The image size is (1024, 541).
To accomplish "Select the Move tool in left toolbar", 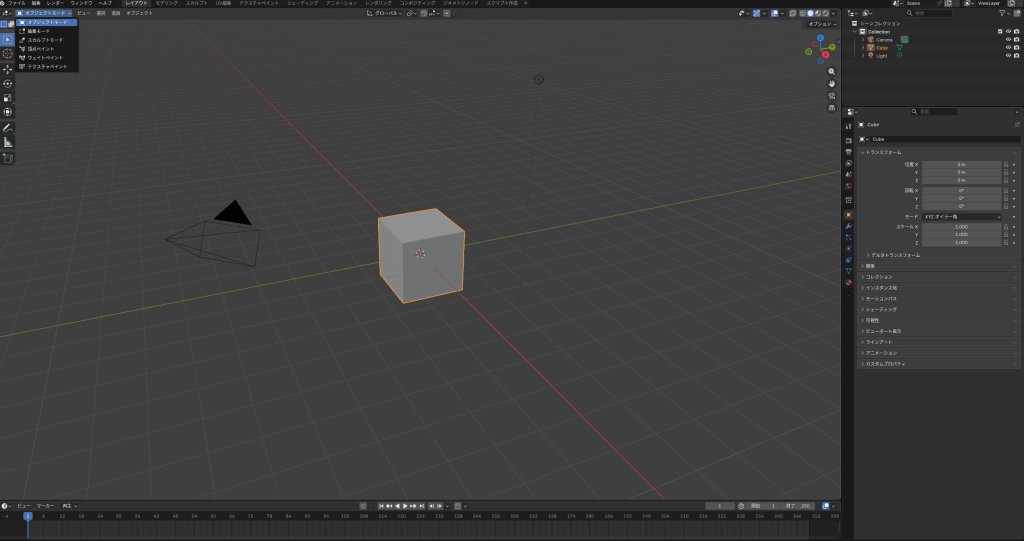I will [x=7, y=69].
